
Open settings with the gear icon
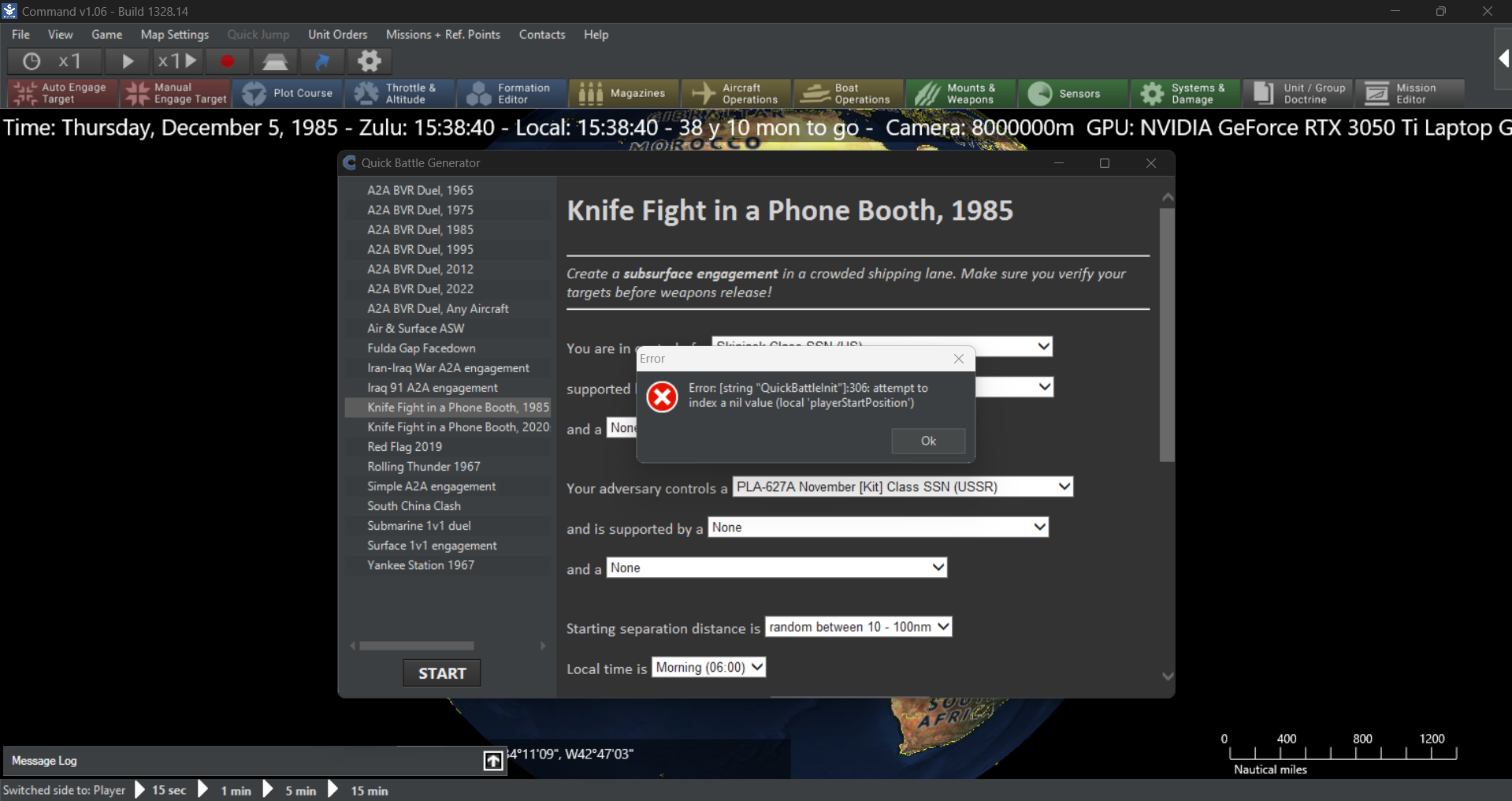point(369,61)
